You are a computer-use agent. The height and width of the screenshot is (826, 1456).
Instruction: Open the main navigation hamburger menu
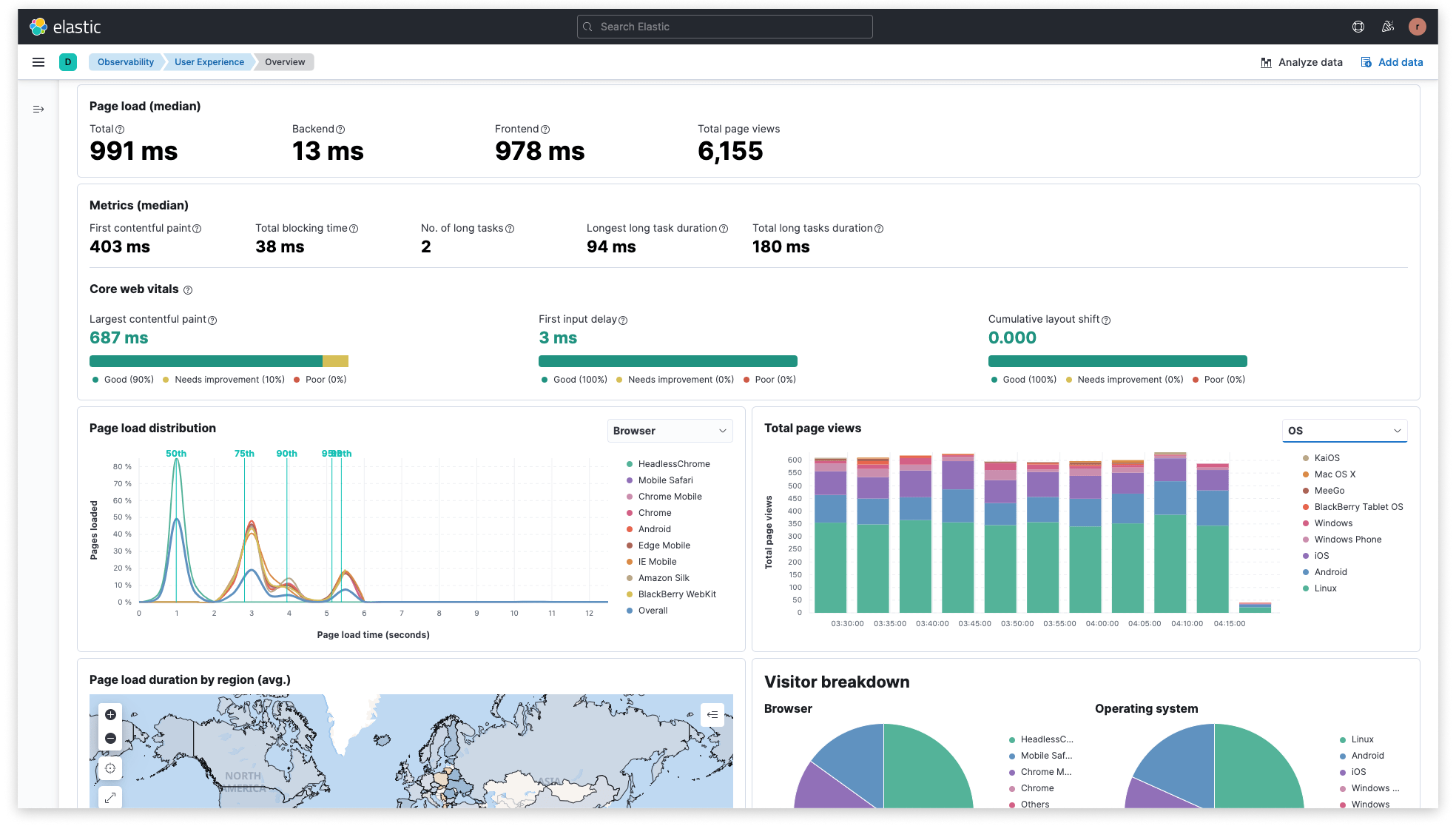pyautogui.click(x=38, y=62)
